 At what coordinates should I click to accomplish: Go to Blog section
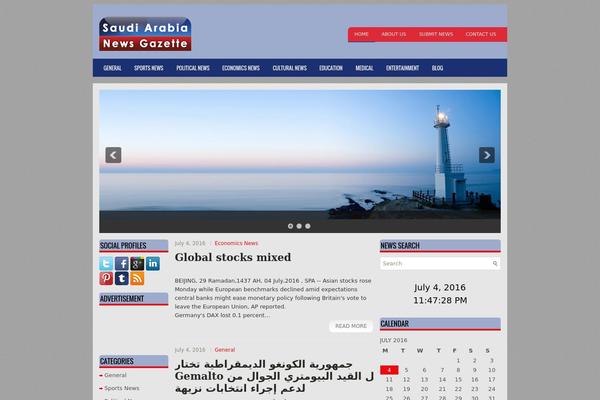click(x=437, y=68)
